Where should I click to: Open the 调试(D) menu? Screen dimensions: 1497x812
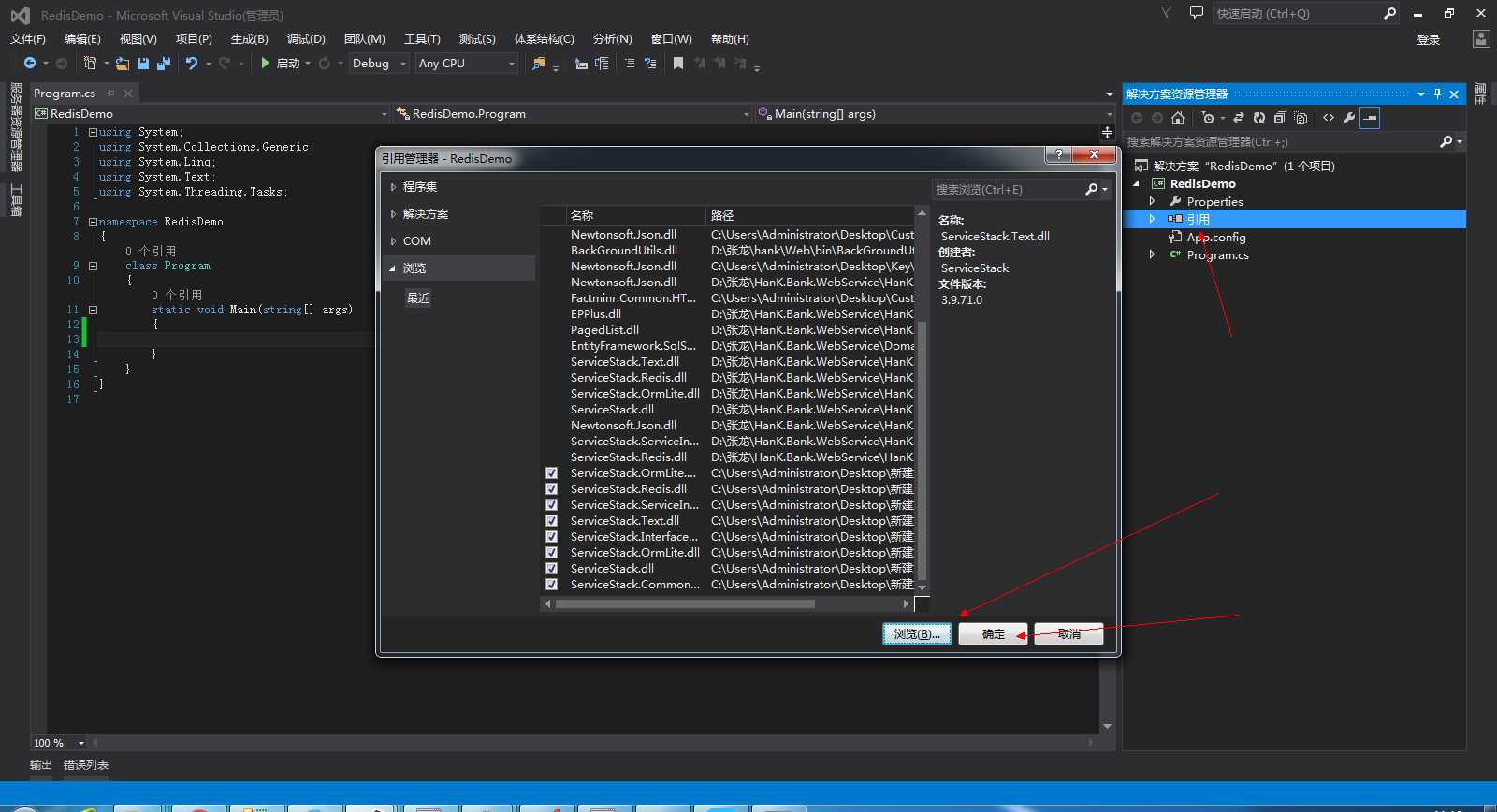click(x=306, y=39)
